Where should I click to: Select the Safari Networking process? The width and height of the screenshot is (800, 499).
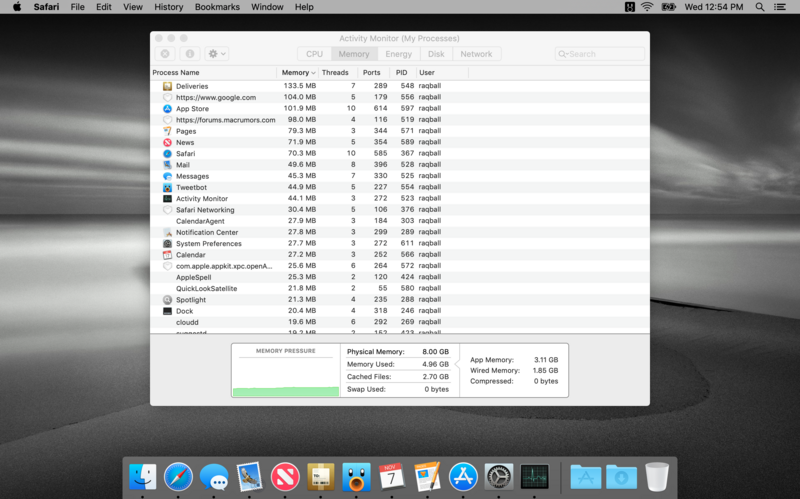coord(400,209)
